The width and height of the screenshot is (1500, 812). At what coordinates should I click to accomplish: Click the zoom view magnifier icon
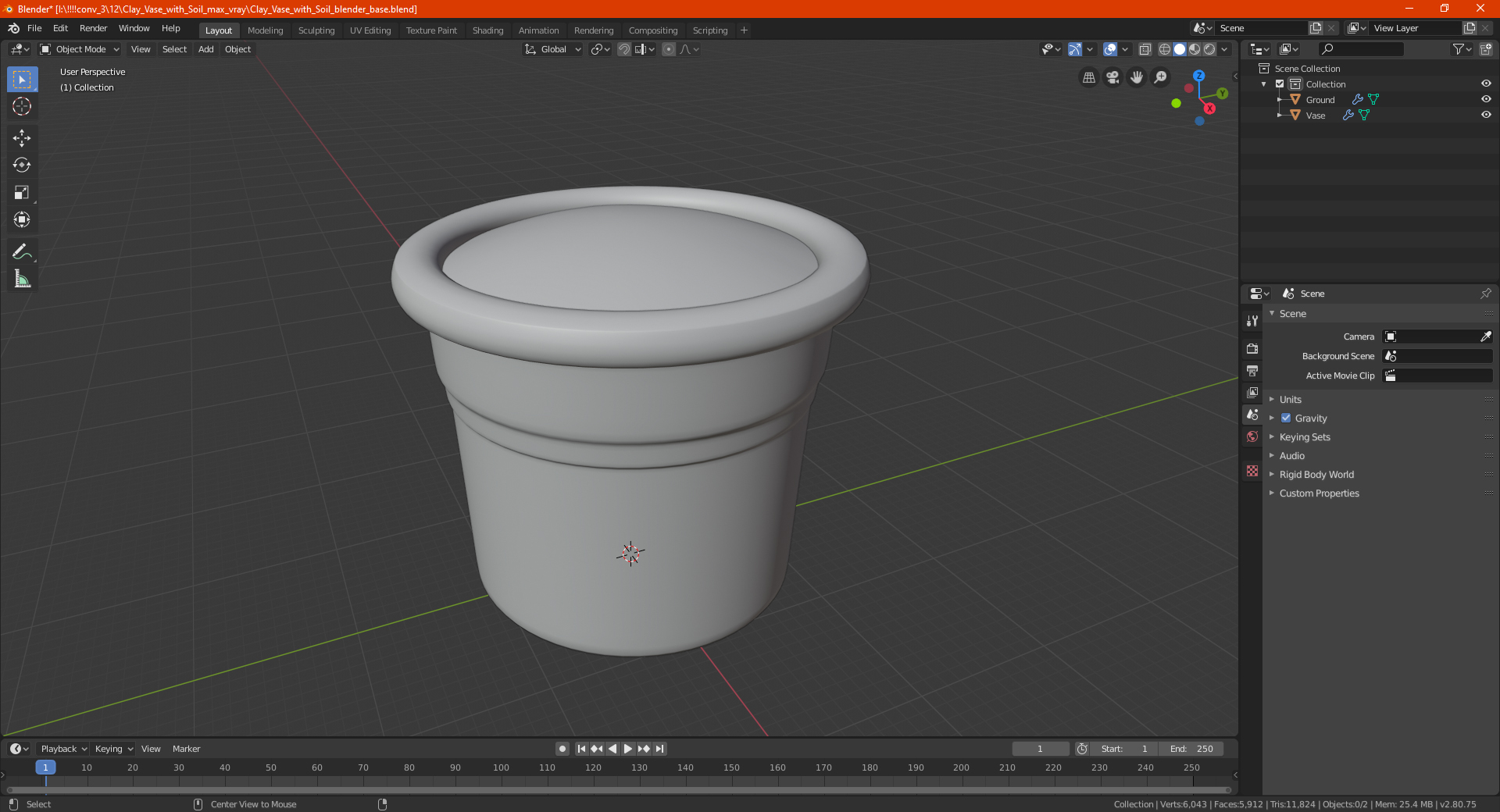click(1161, 77)
